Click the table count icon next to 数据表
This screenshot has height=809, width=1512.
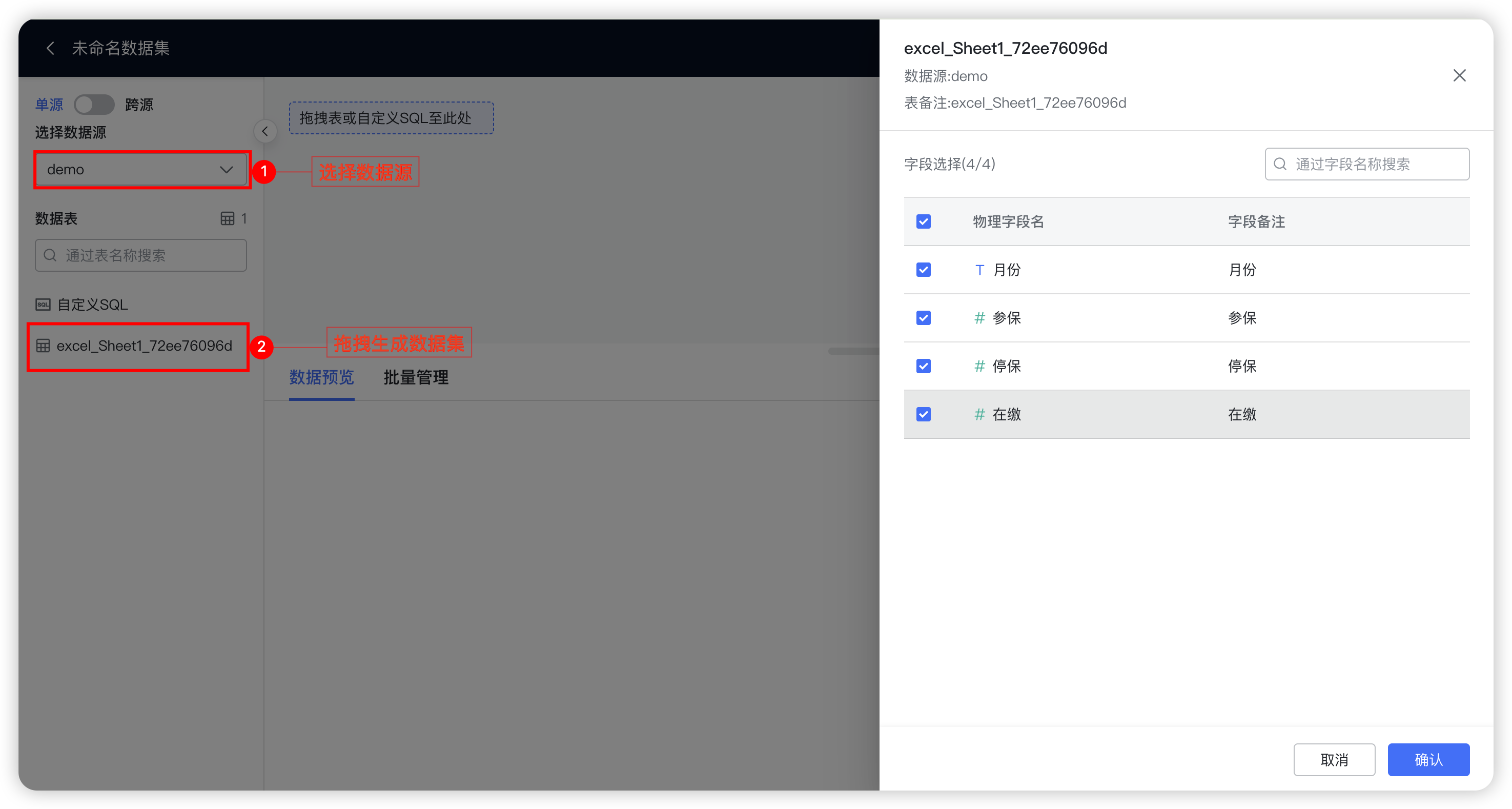(x=227, y=218)
